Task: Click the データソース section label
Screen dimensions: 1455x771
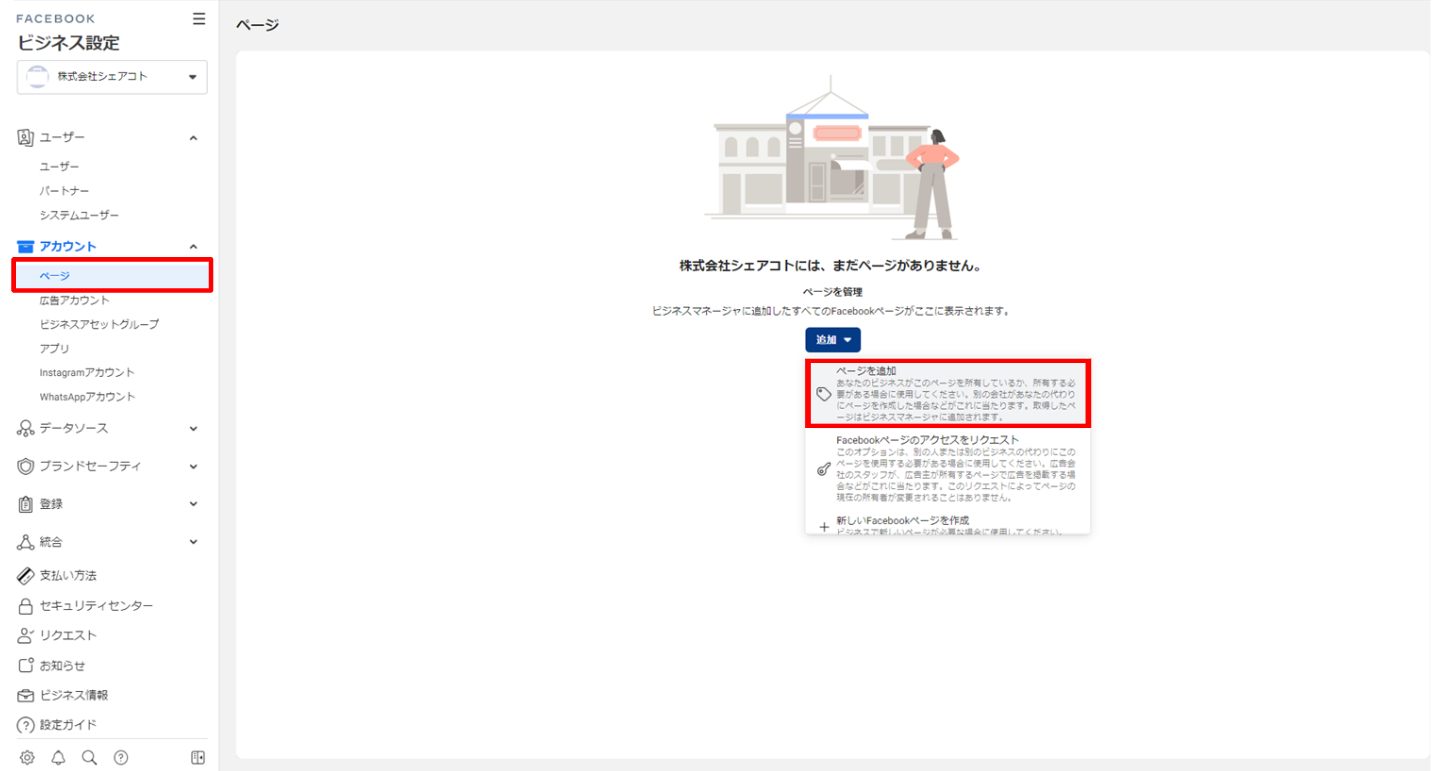Action: point(74,428)
